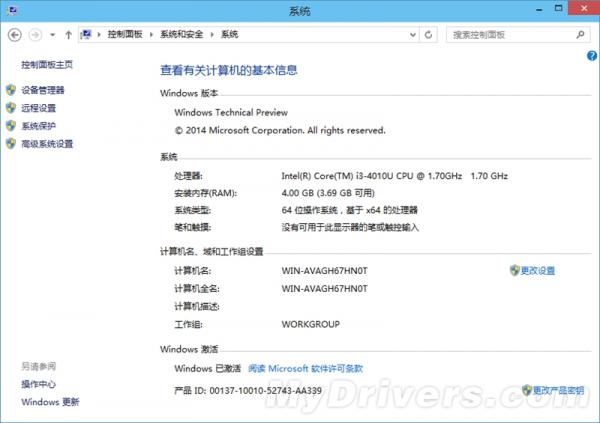Click the Forward navigation arrow
600x423 pixels.
click(x=36, y=34)
